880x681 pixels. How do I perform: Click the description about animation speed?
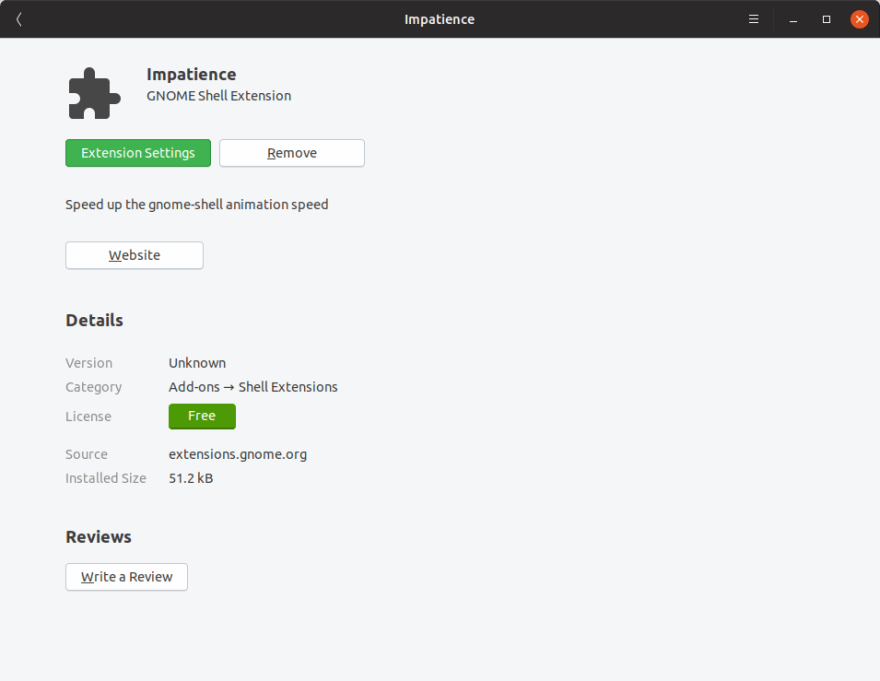click(197, 204)
